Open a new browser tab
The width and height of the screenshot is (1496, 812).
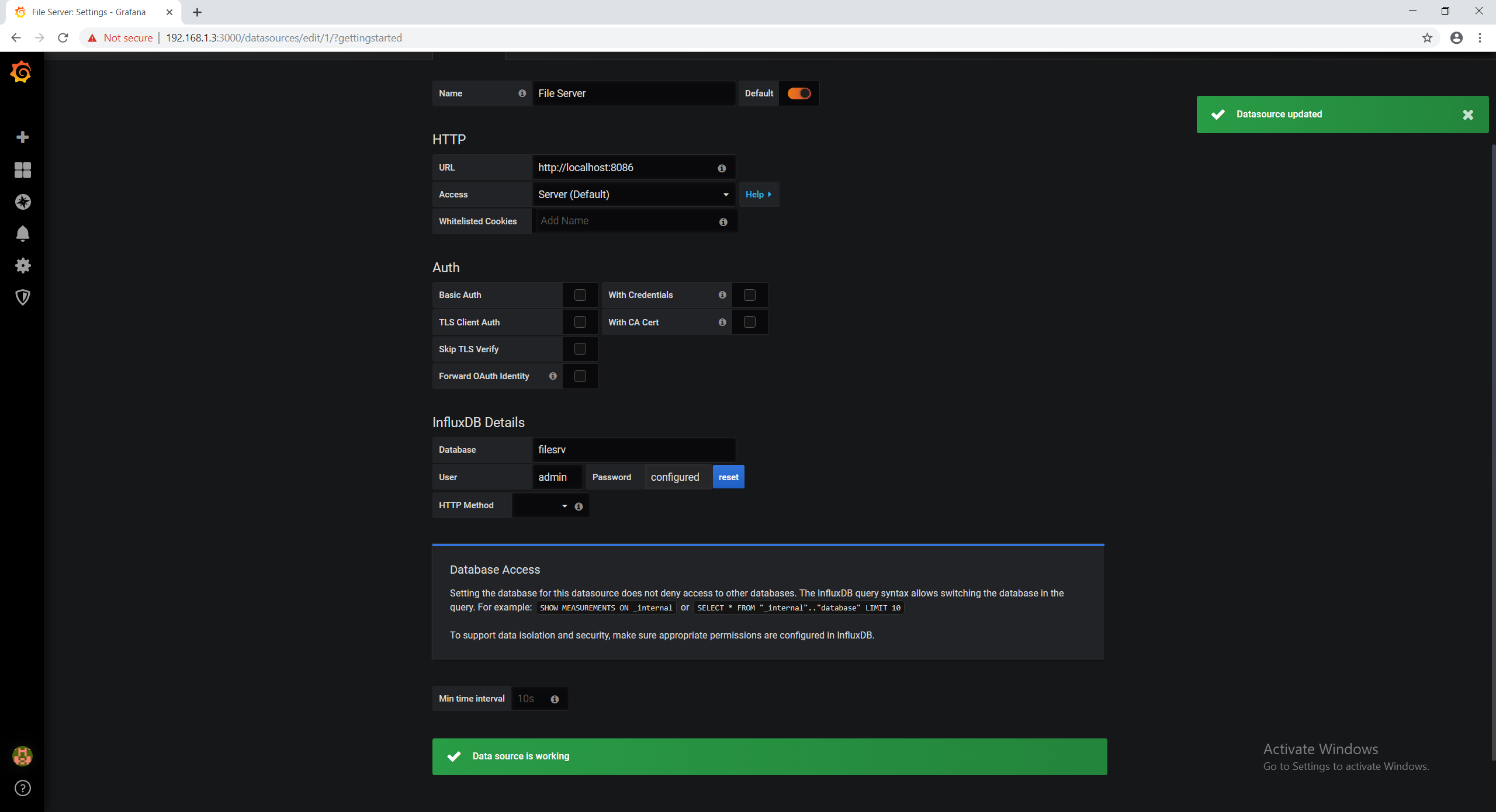coord(197,12)
